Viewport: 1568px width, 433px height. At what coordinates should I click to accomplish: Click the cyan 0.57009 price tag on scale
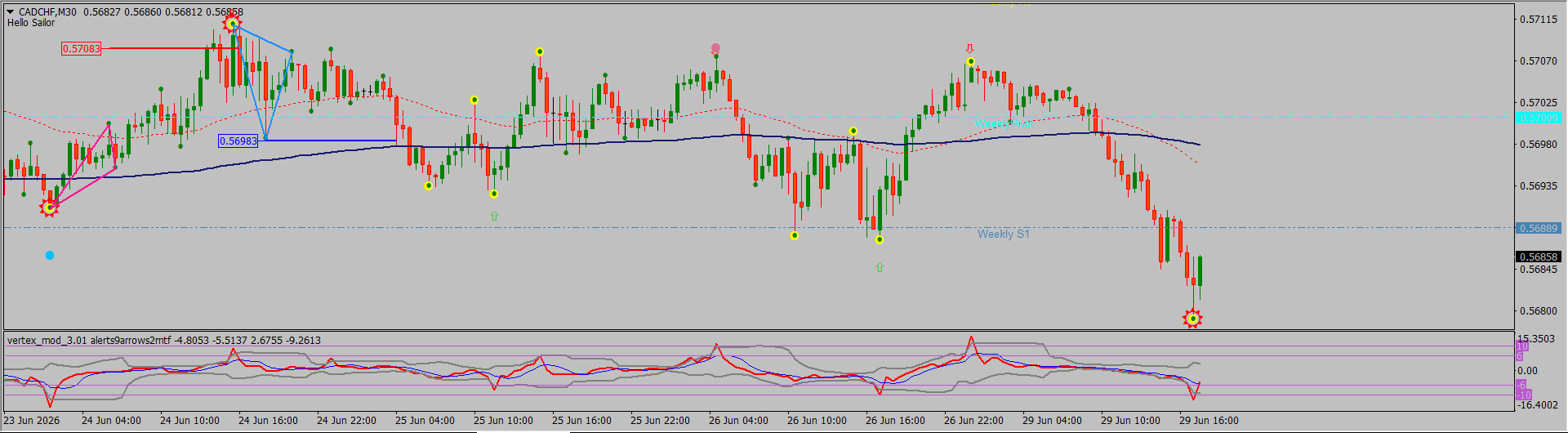pyautogui.click(x=1539, y=118)
